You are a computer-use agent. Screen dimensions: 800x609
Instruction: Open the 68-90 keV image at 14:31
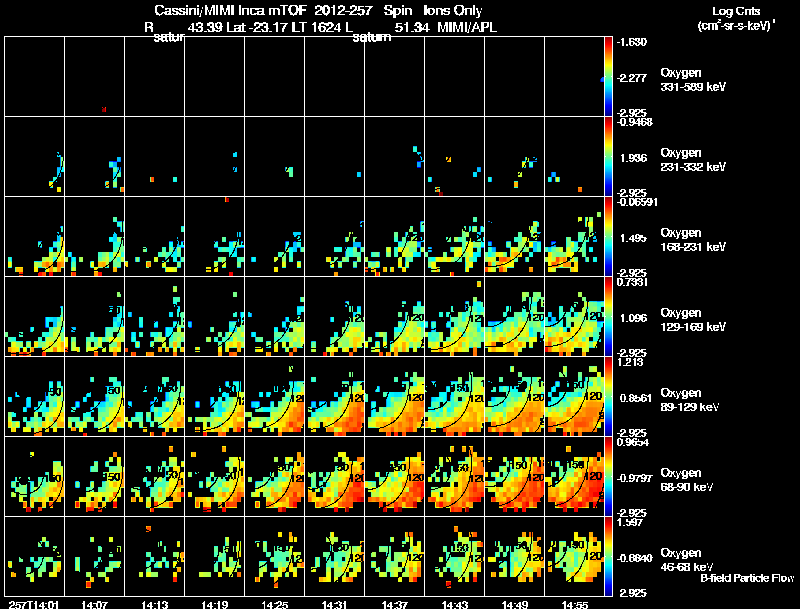(335, 476)
